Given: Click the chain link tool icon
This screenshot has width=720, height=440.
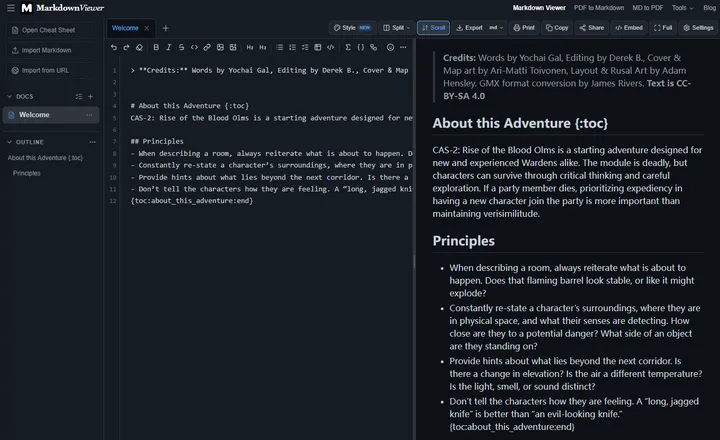Looking at the screenshot, I should point(373,47).
